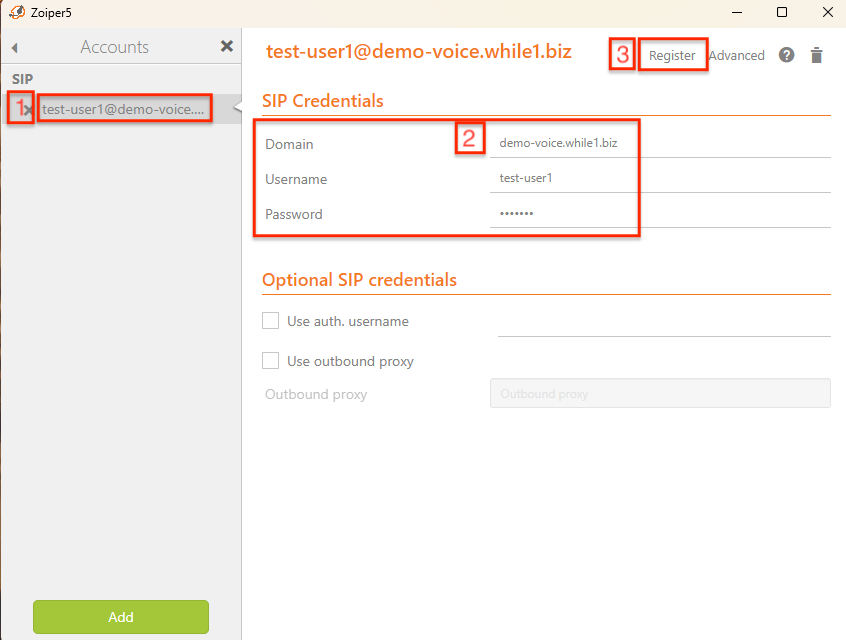The image size is (846, 640).
Task: Click into the Domain field
Action: 660,143
